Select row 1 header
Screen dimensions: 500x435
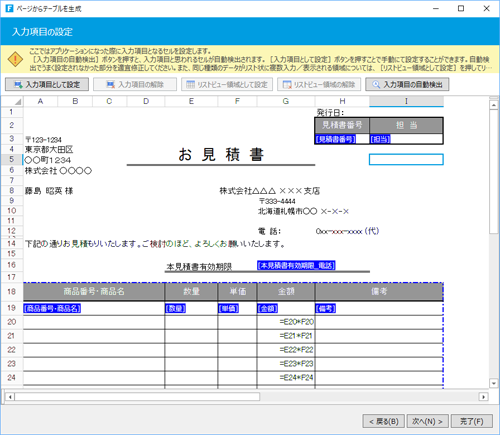(12, 112)
